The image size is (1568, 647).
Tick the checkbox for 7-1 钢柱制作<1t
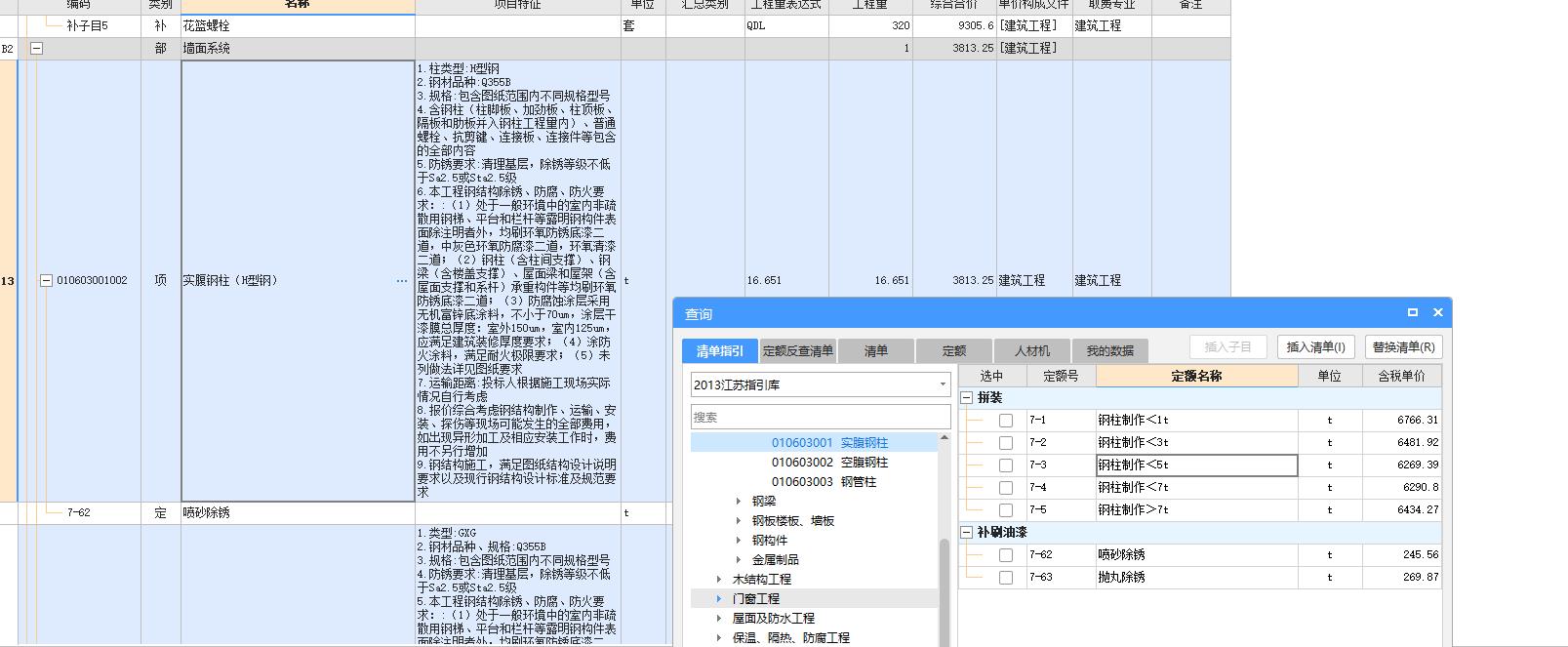(x=1006, y=421)
